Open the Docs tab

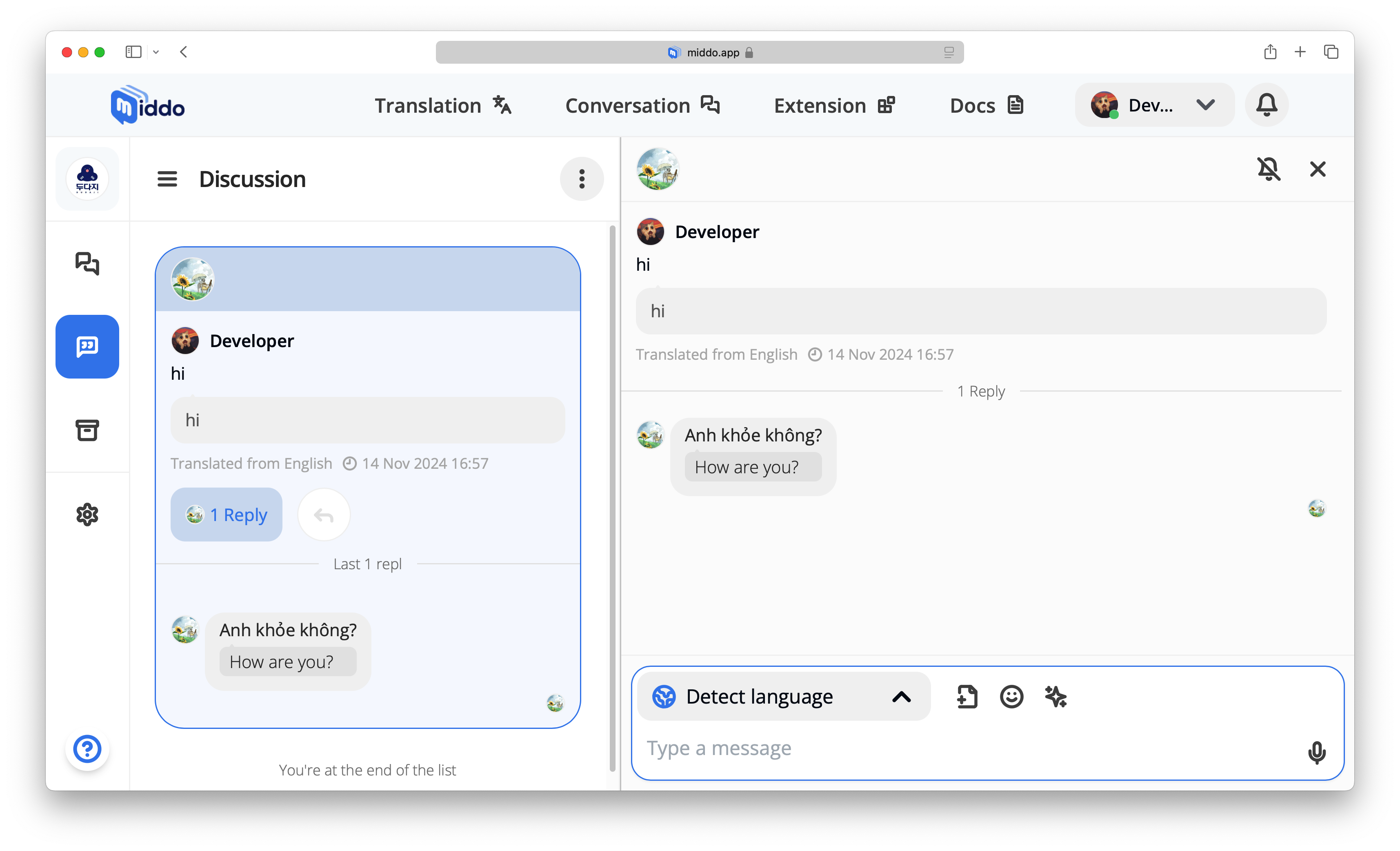pos(987,105)
